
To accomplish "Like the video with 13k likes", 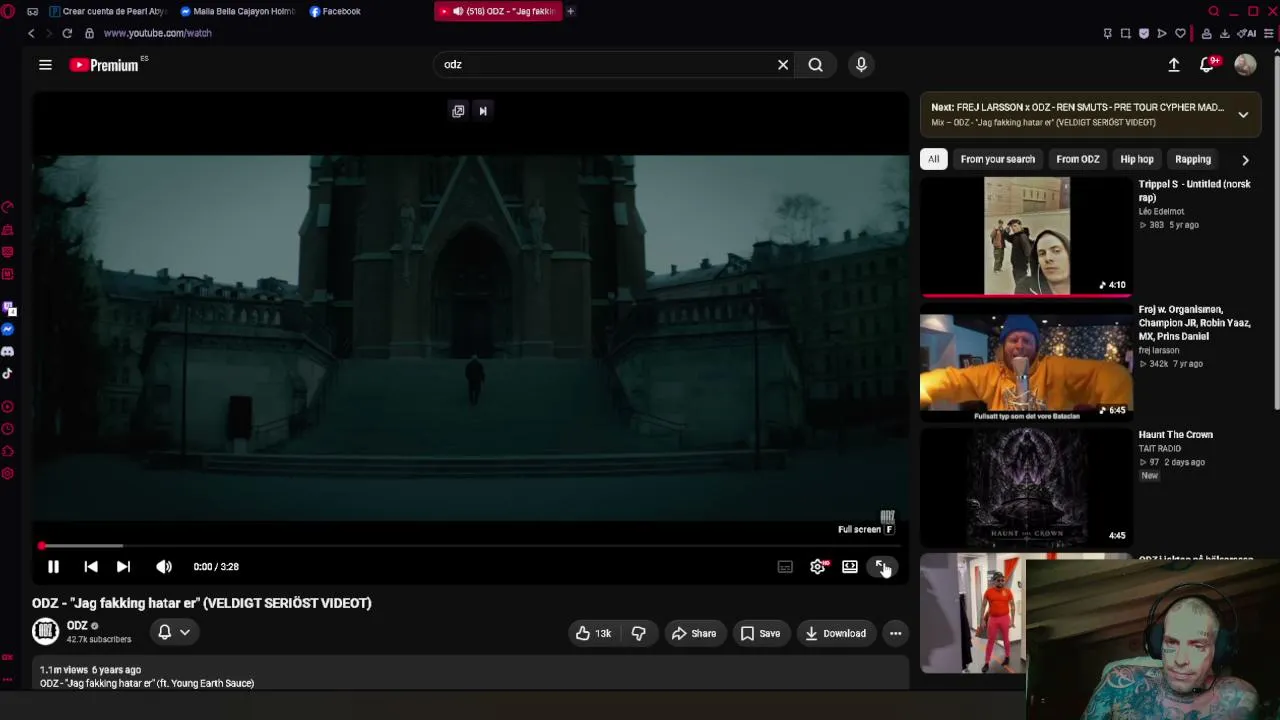I will coord(593,633).
